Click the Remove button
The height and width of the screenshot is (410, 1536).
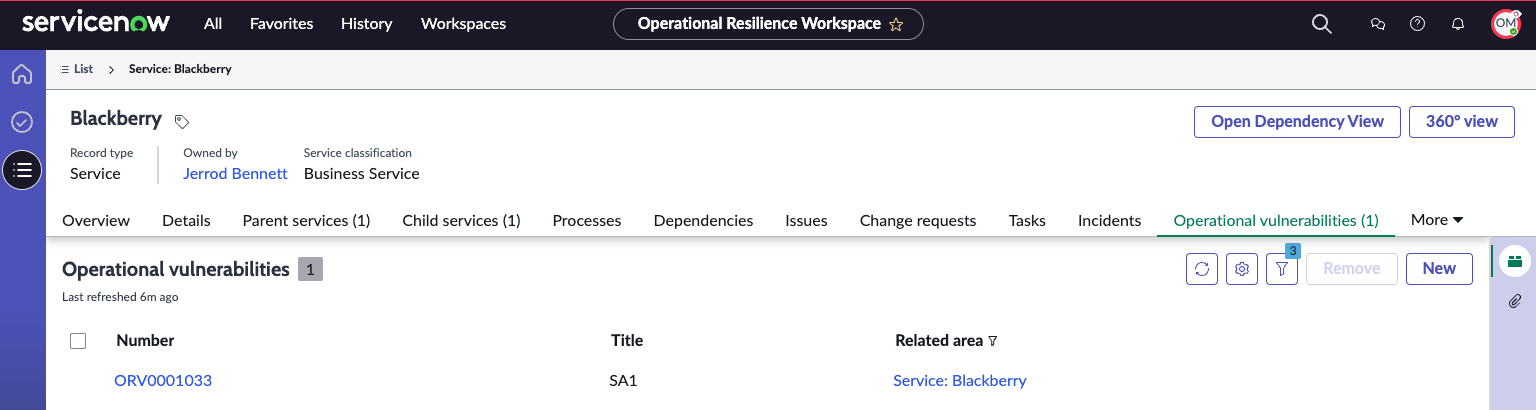click(x=1352, y=268)
